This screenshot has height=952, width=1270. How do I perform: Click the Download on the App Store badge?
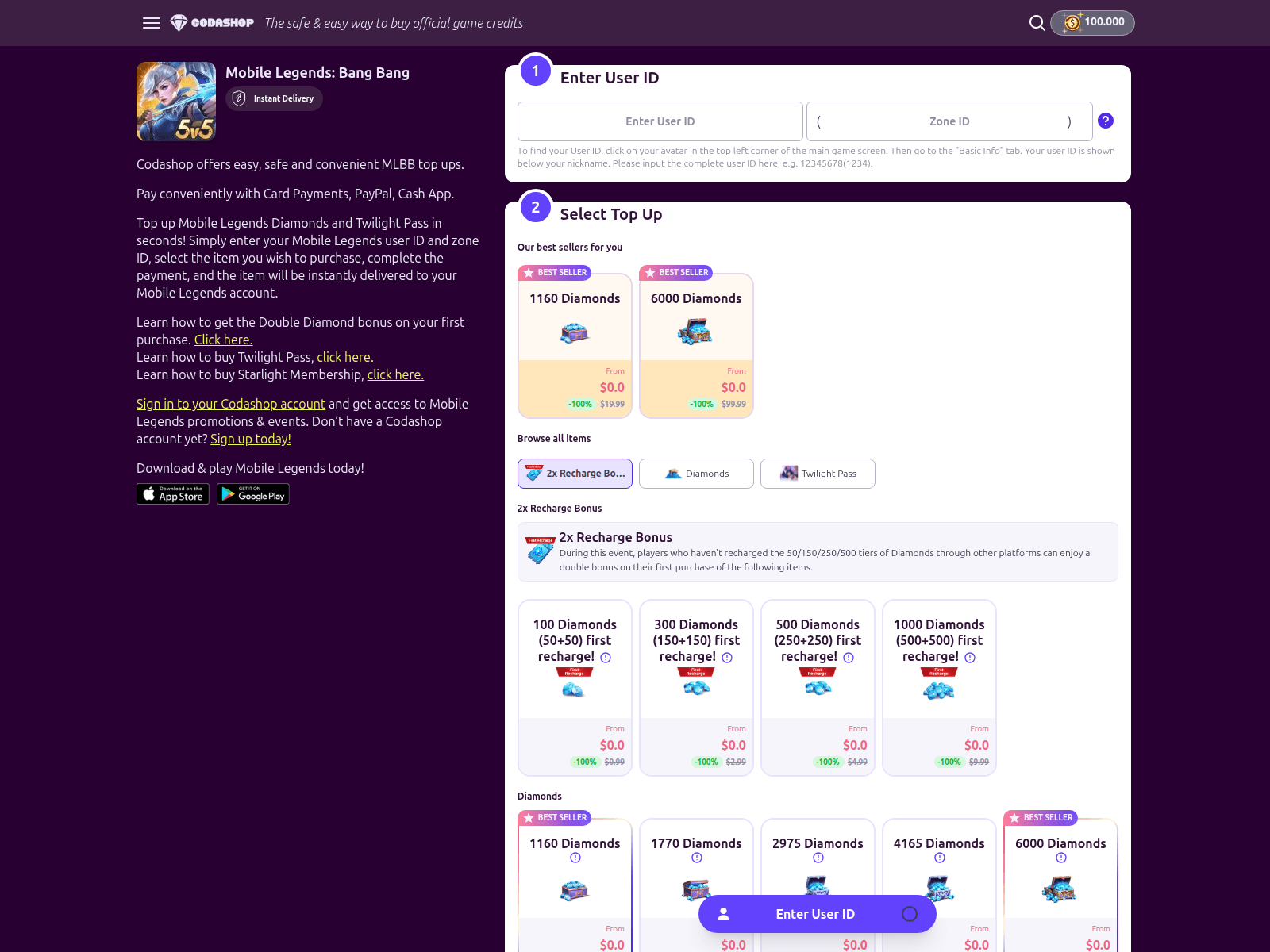[172, 493]
